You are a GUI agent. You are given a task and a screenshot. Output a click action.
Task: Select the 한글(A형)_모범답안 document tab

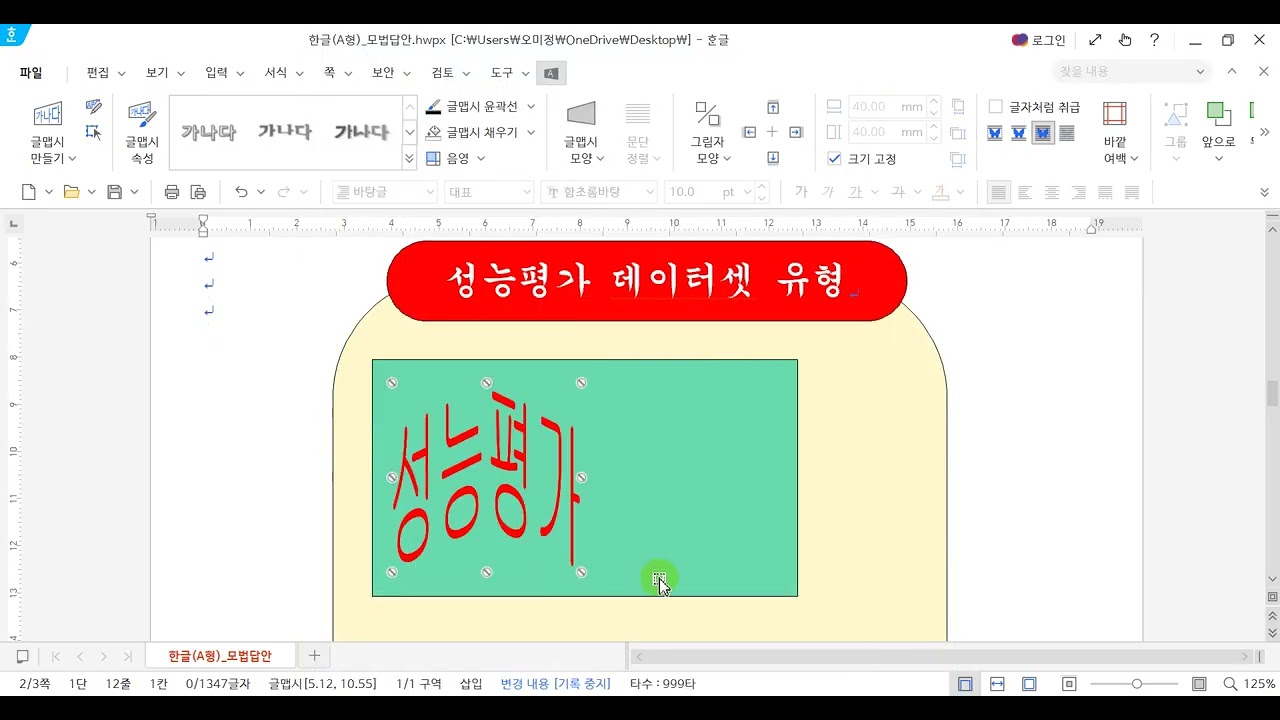pos(220,656)
